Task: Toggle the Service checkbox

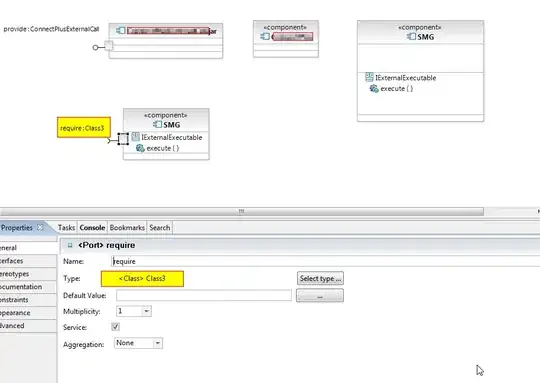Action: click(x=115, y=327)
